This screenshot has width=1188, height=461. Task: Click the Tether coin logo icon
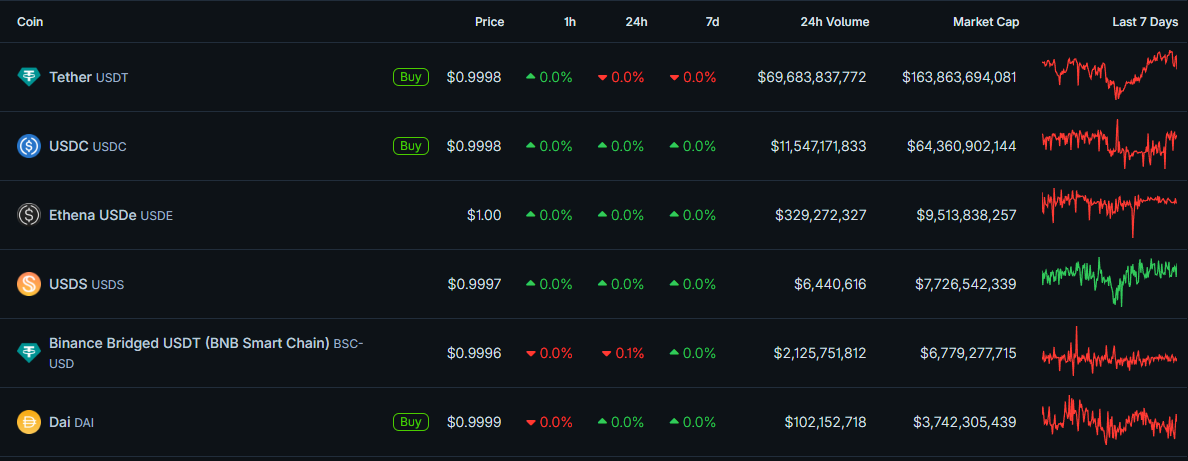29,77
